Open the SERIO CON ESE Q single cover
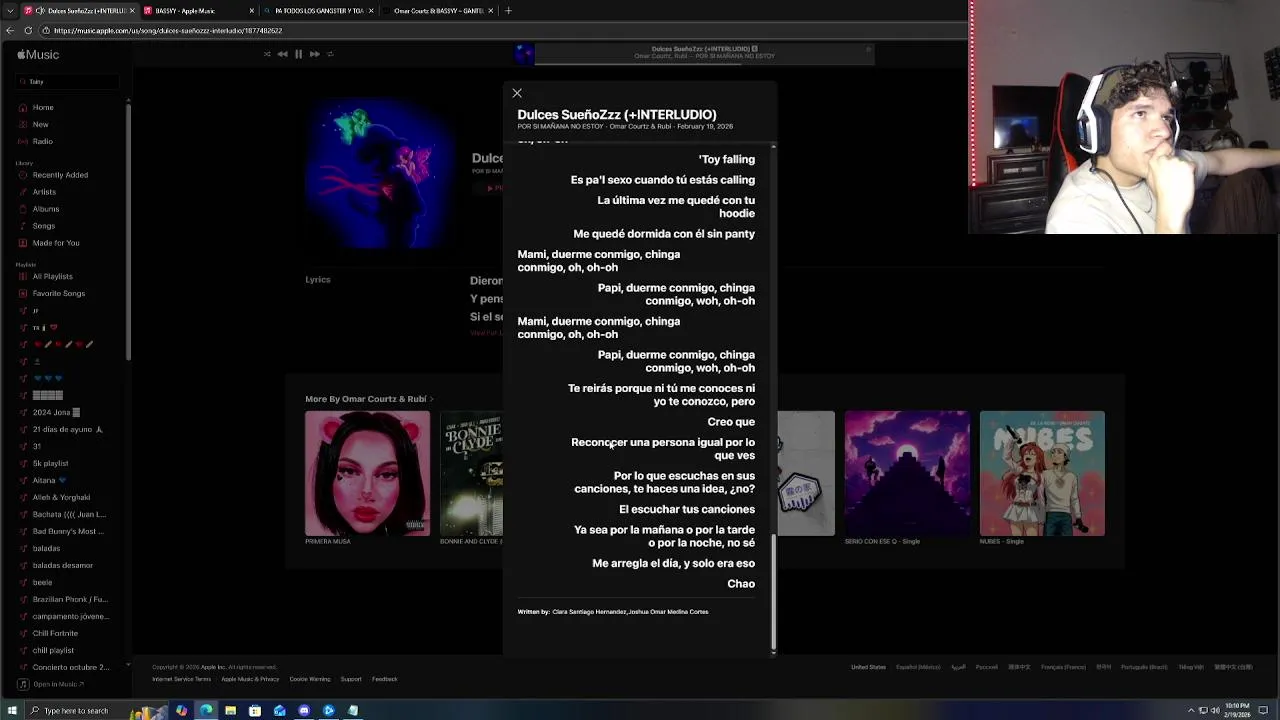The height and width of the screenshot is (720, 1280). [907, 473]
